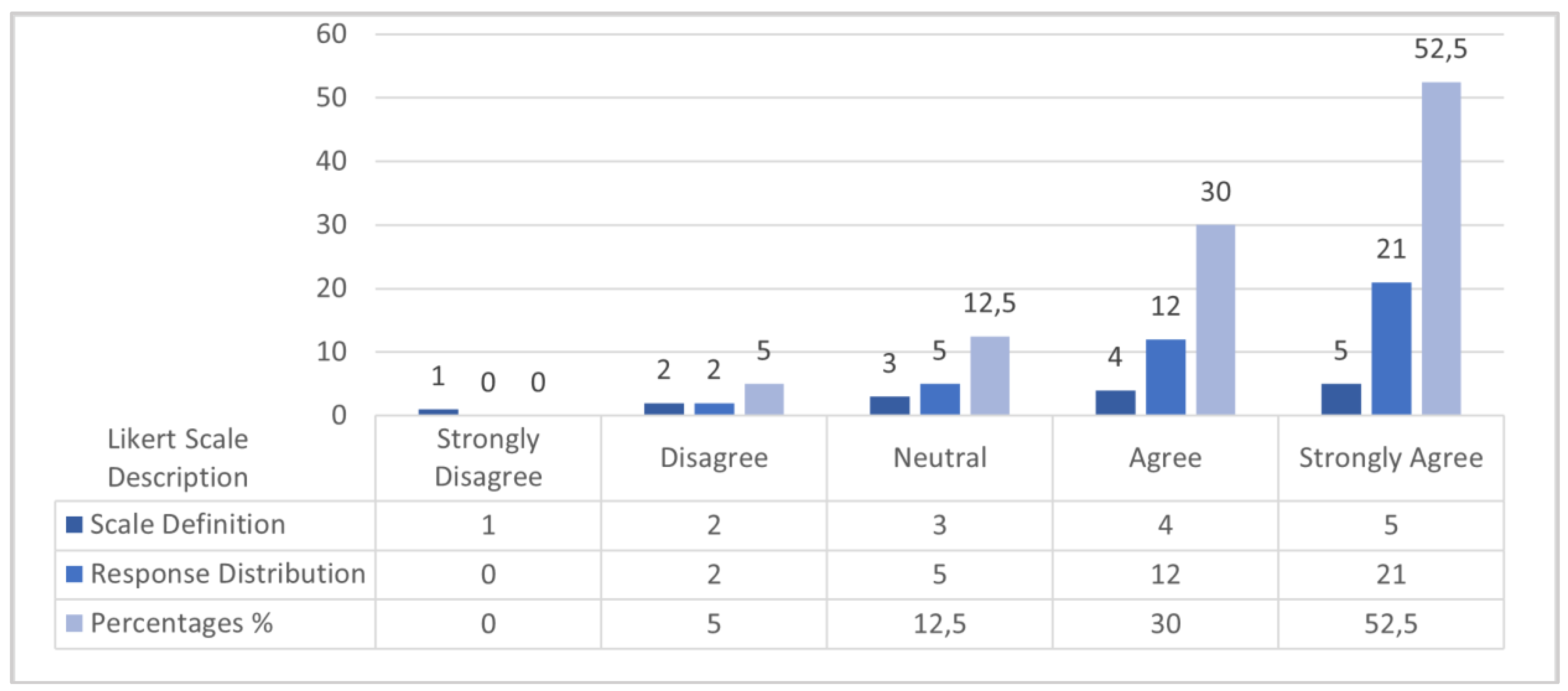Click the 60 label on the vertical axis
The width and height of the screenshot is (1568, 691).
[331, 34]
